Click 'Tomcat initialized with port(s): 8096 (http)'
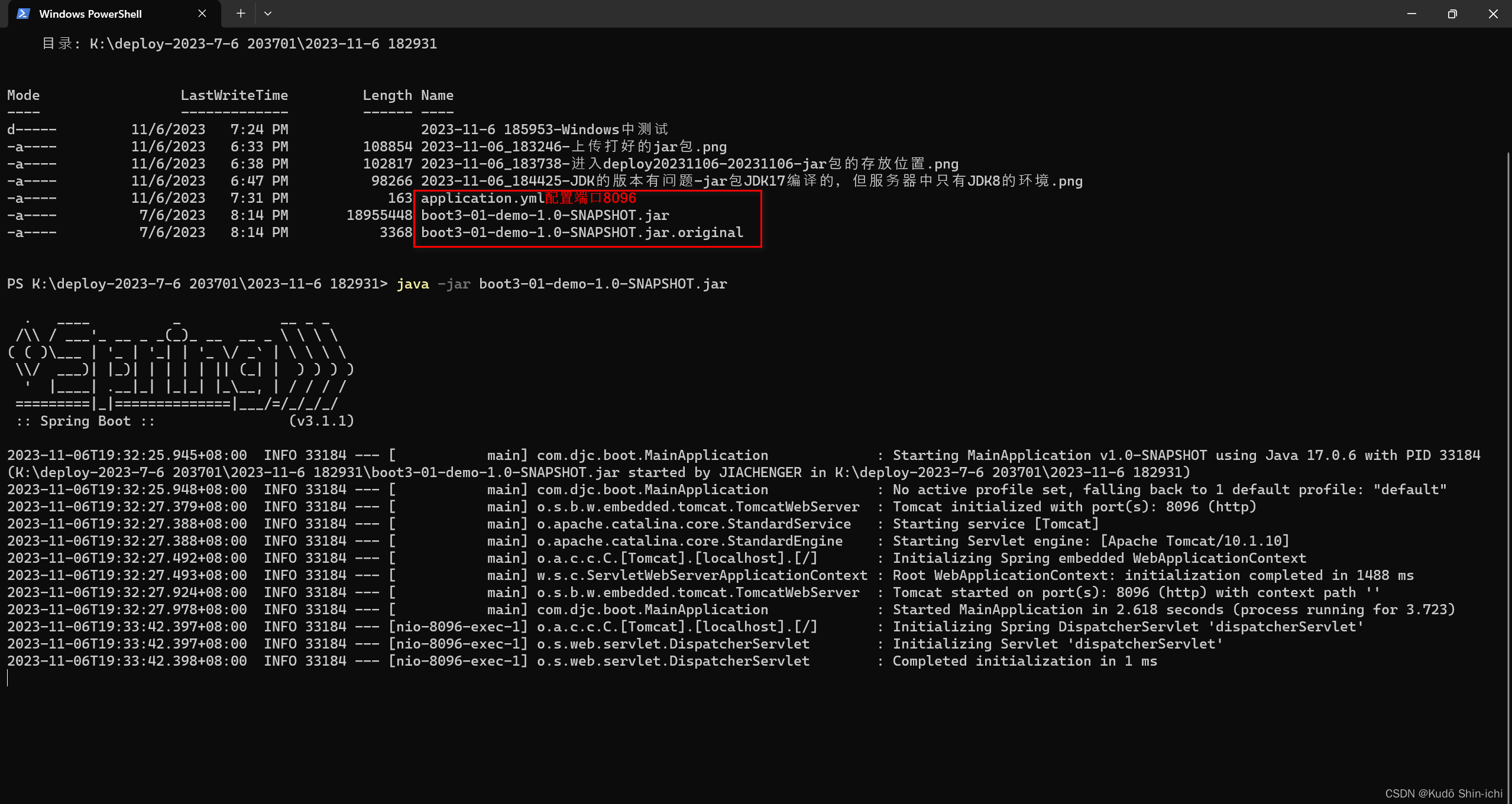 pos(1074,507)
